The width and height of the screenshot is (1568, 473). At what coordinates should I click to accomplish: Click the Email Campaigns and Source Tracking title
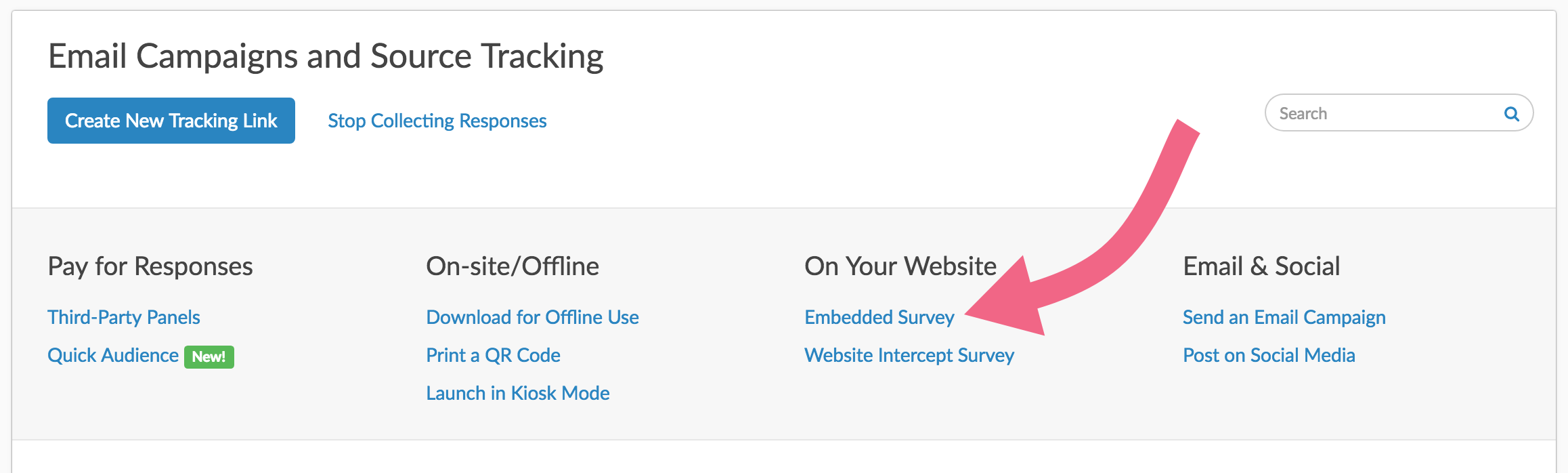(x=326, y=56)
